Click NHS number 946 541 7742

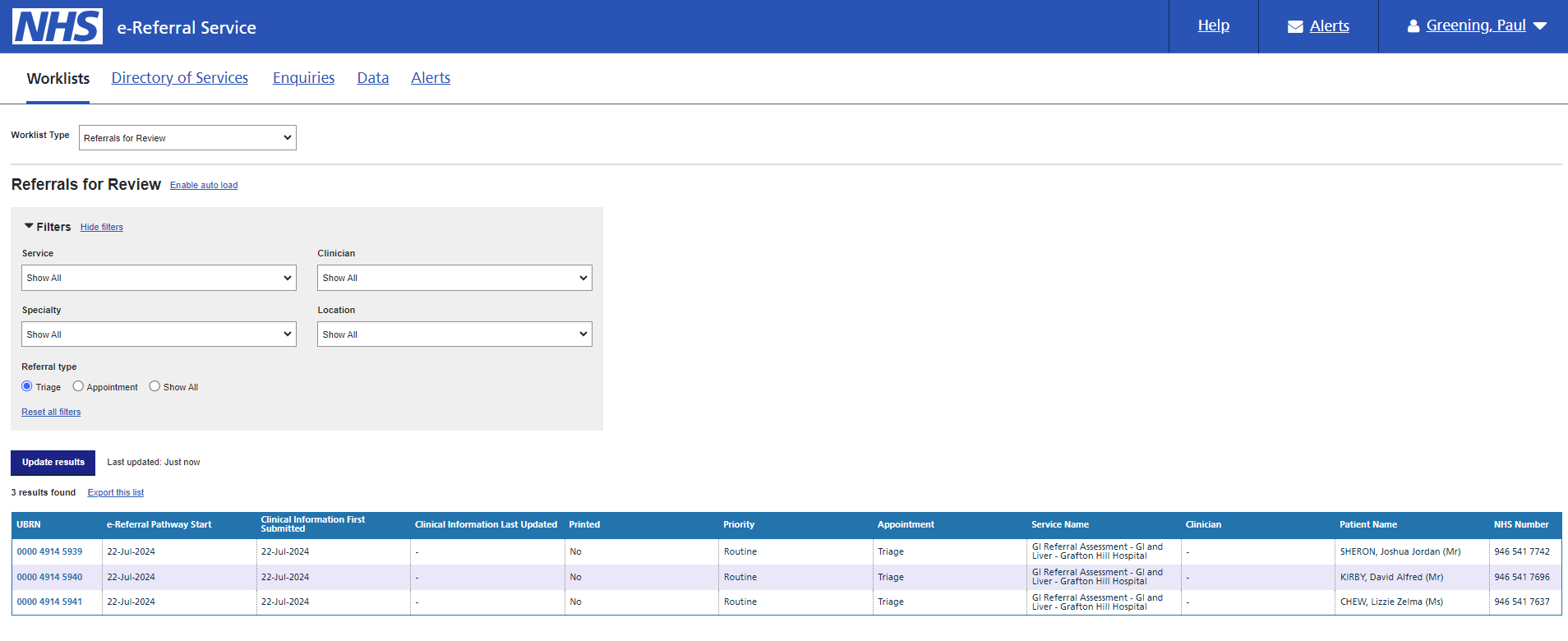point(1522,551)
